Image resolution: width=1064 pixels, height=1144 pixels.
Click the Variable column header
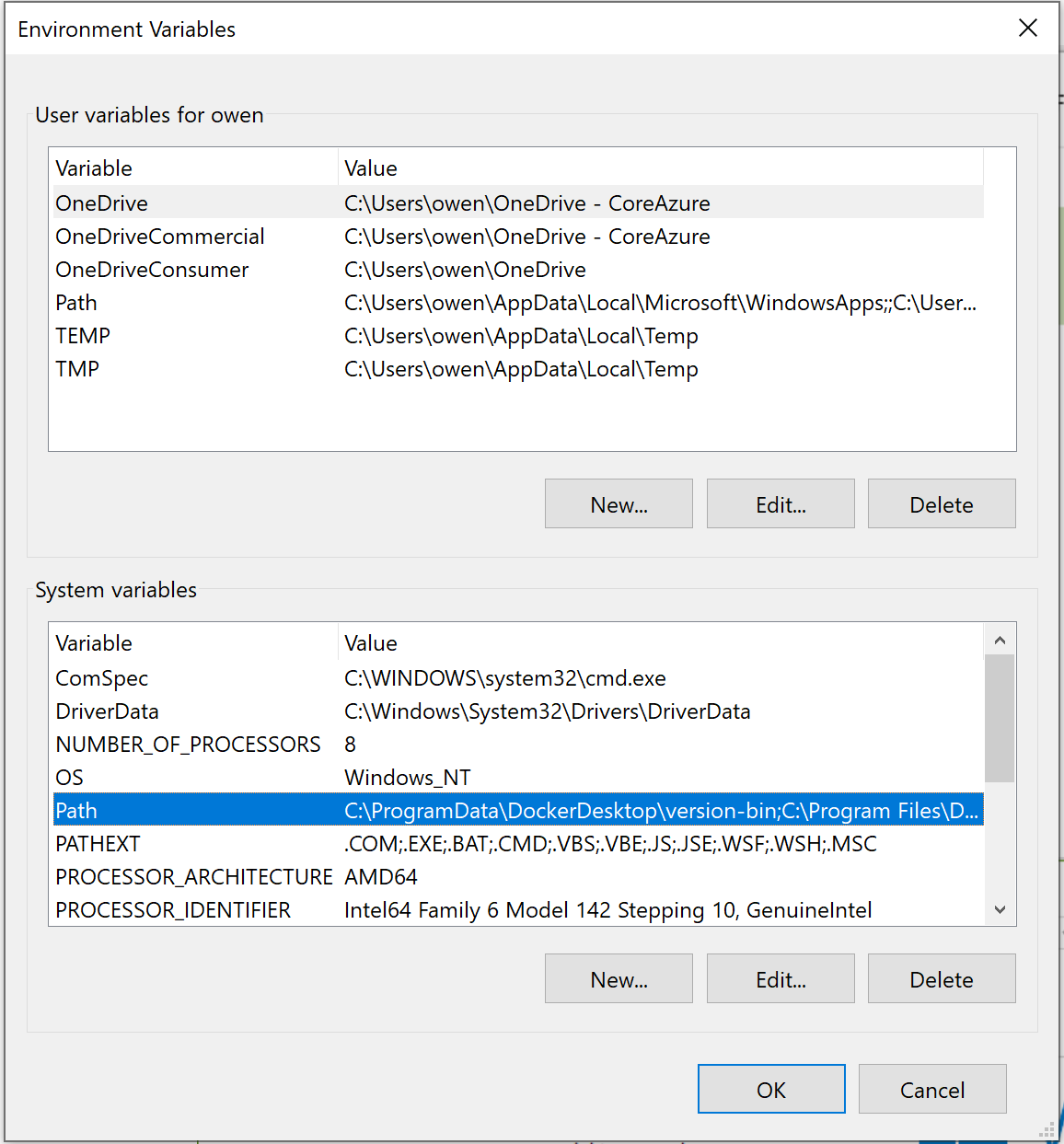click(94, 168)
